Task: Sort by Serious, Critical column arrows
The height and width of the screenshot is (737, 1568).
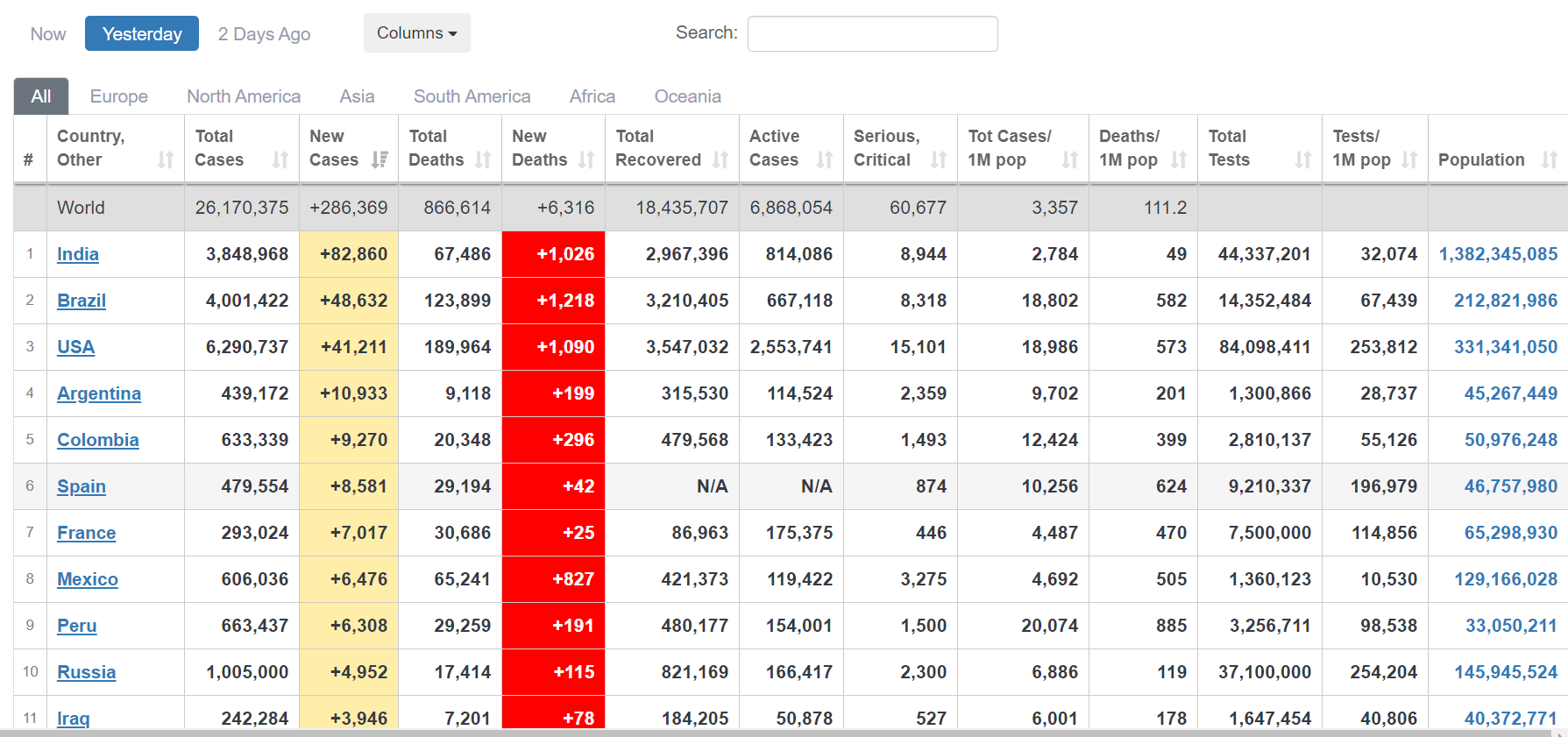Action: [x=939, y=159]
